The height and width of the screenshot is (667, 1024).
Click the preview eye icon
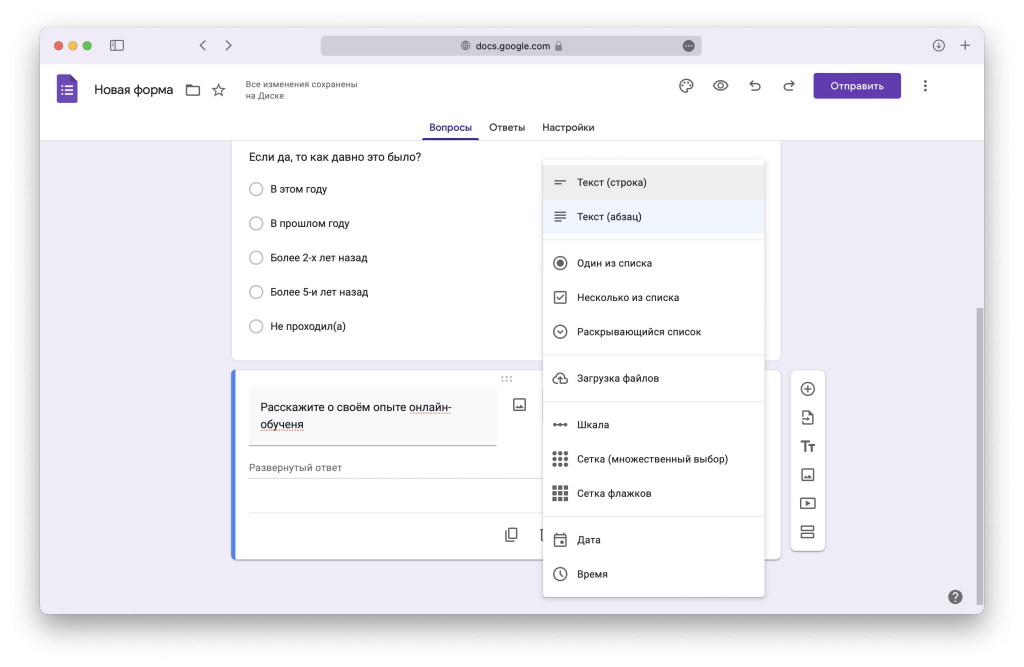[x=720, y=86]
